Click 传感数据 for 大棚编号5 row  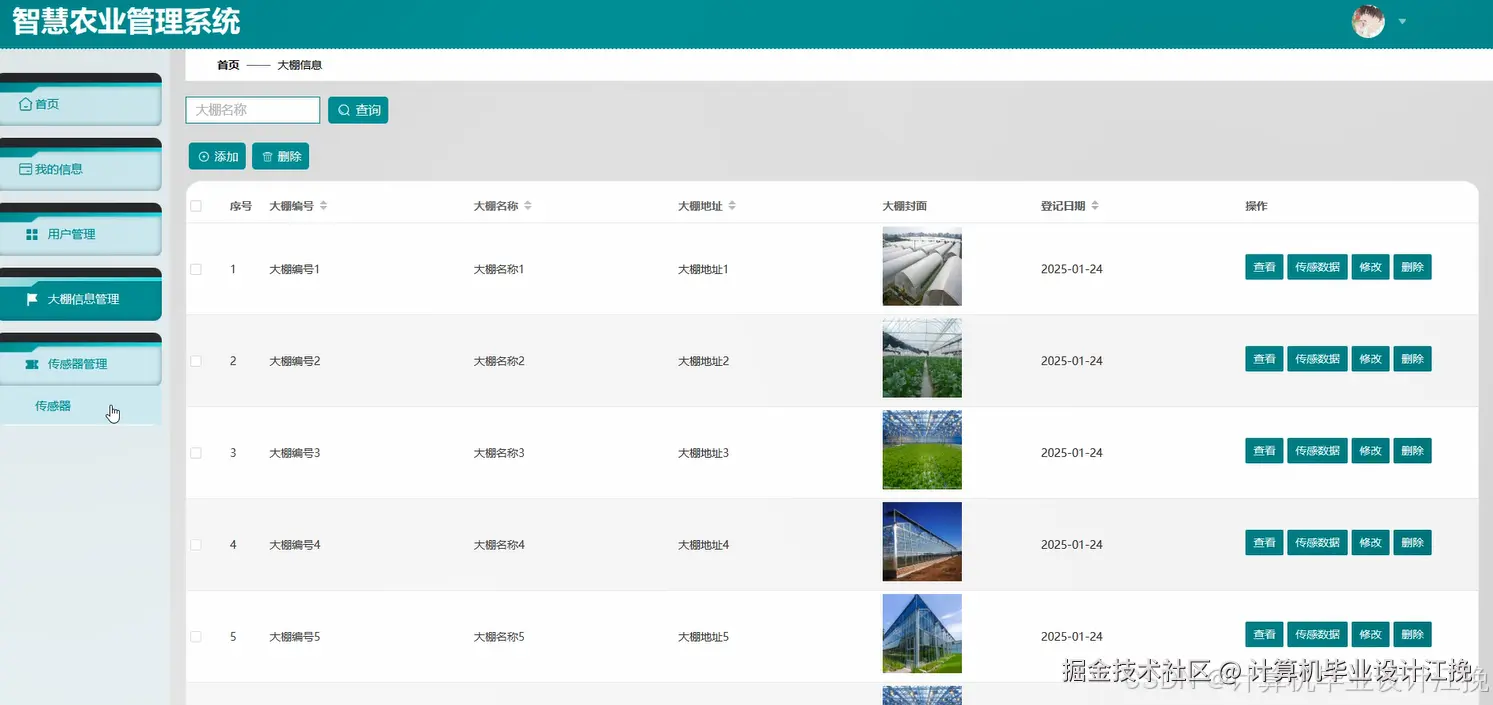[x=1317, y=635]
